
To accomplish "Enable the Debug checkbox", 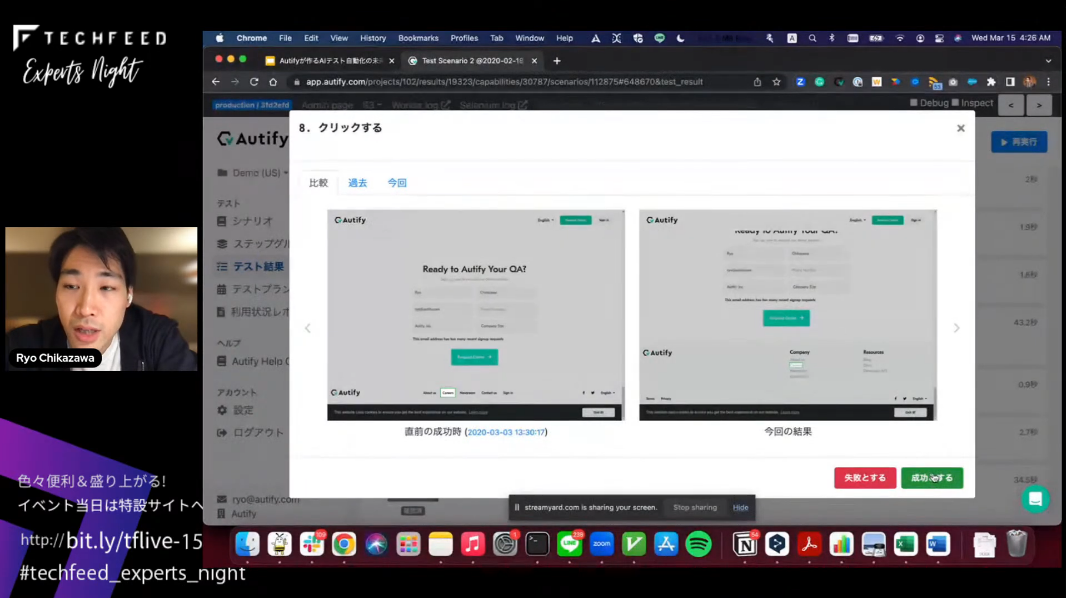I will (914, 103).
